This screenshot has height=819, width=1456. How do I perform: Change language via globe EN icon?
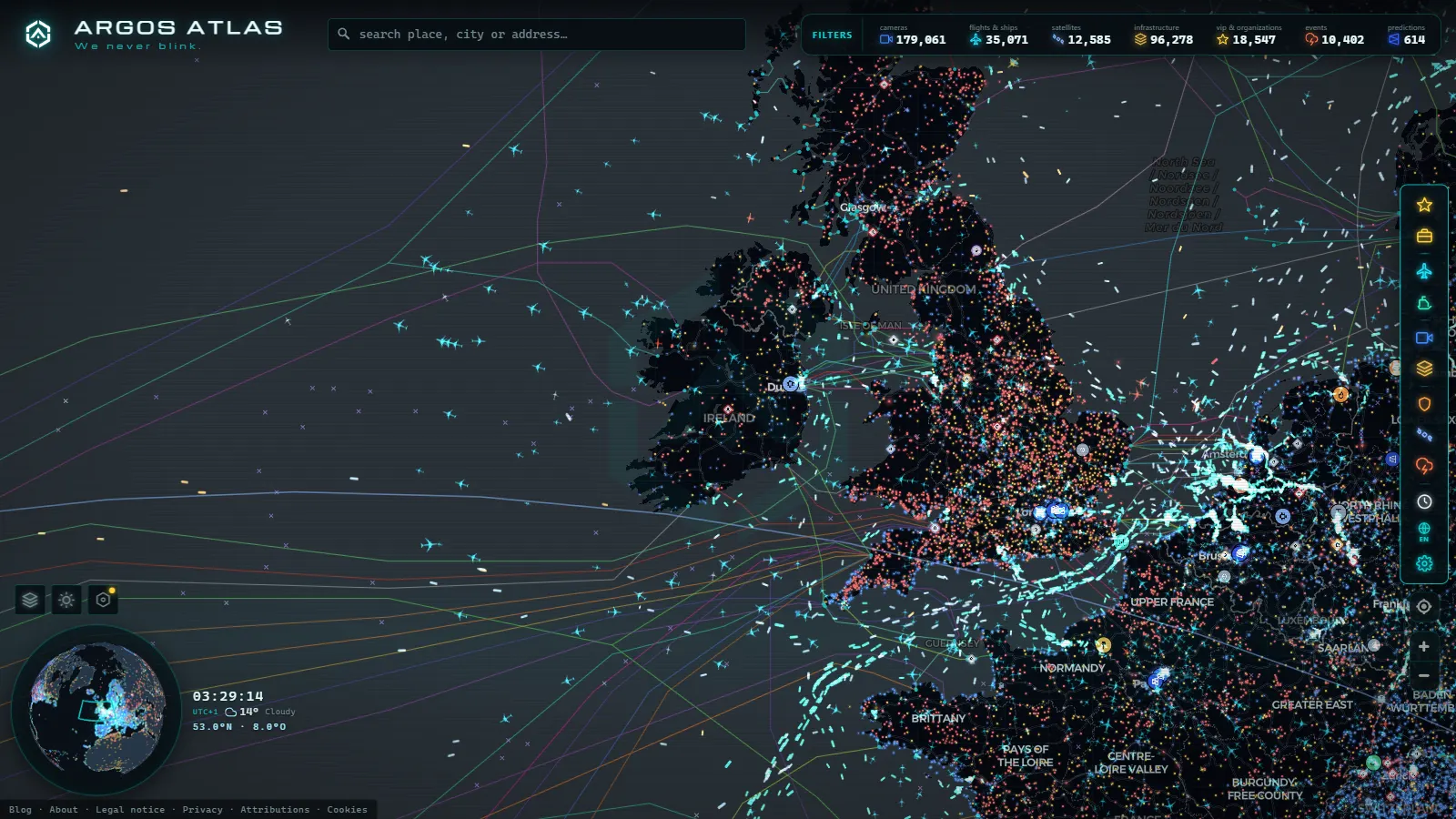click(x=1424, y=531)
